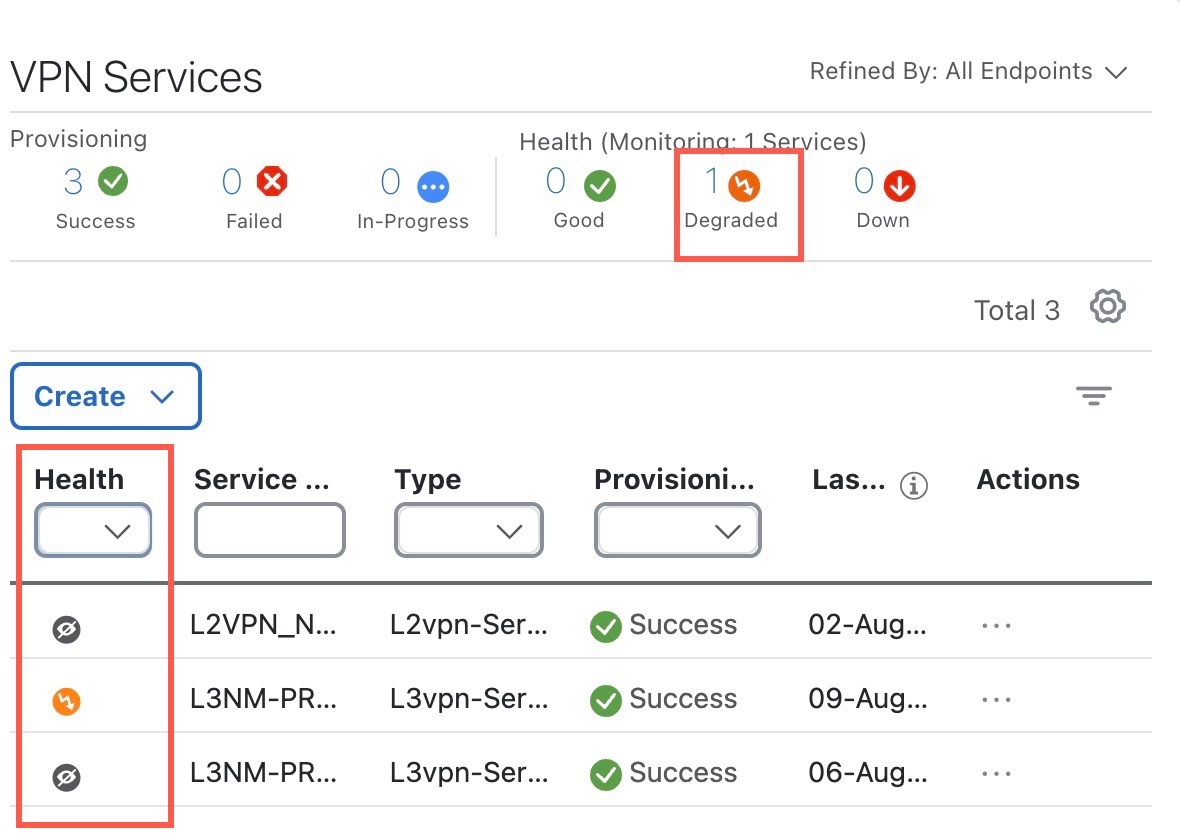This screenshot has height=838, width=1180.
Task: Open the Create dropdown button
Action: (105, 396)
